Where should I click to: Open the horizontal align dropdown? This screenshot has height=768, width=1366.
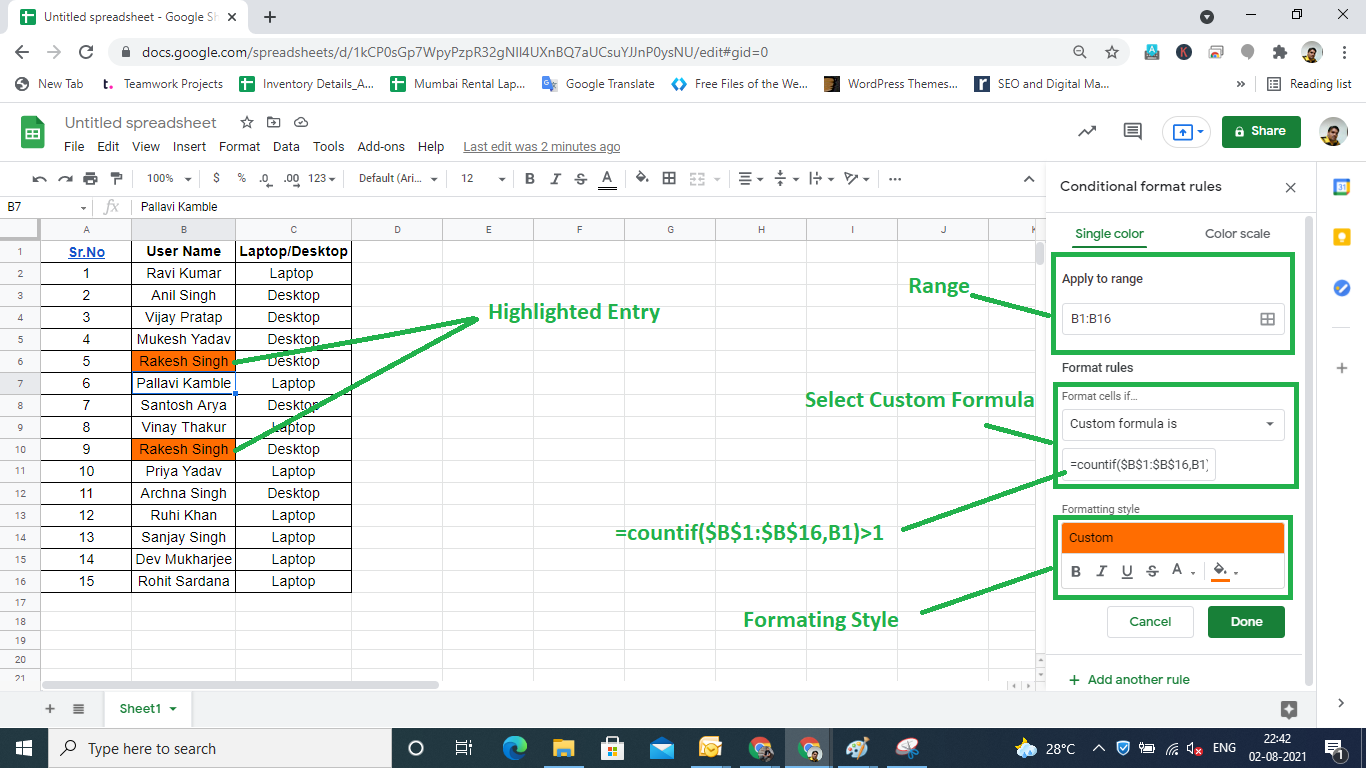750,179
